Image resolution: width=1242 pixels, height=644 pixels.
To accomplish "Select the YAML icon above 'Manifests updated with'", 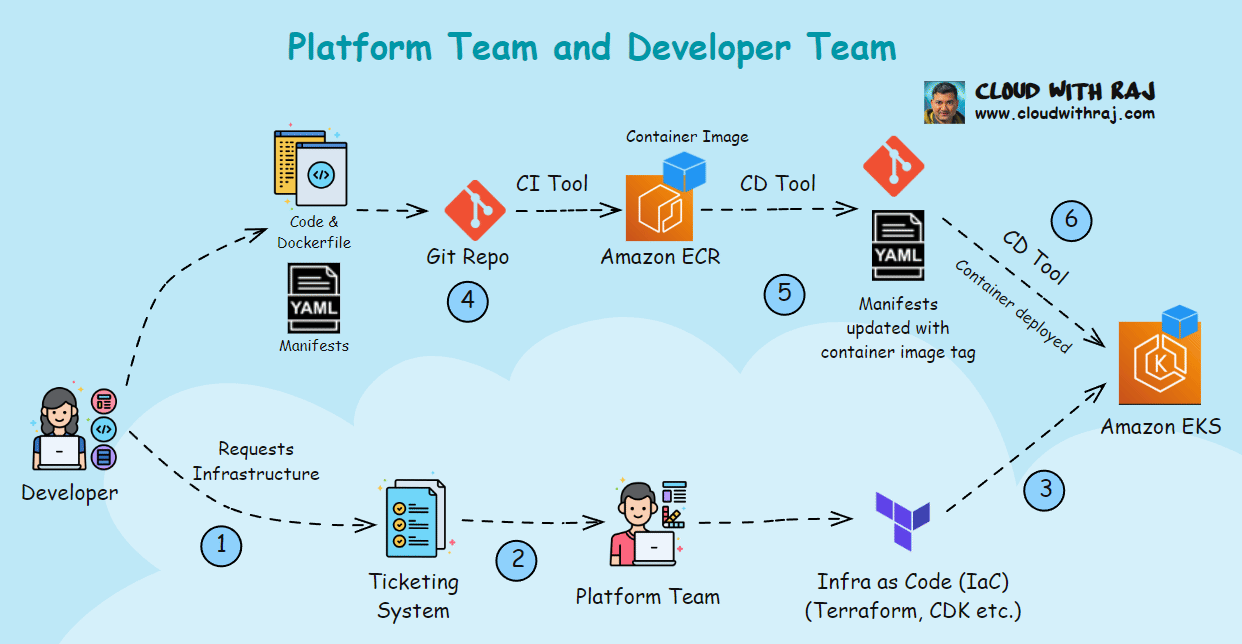I will 897,245.
